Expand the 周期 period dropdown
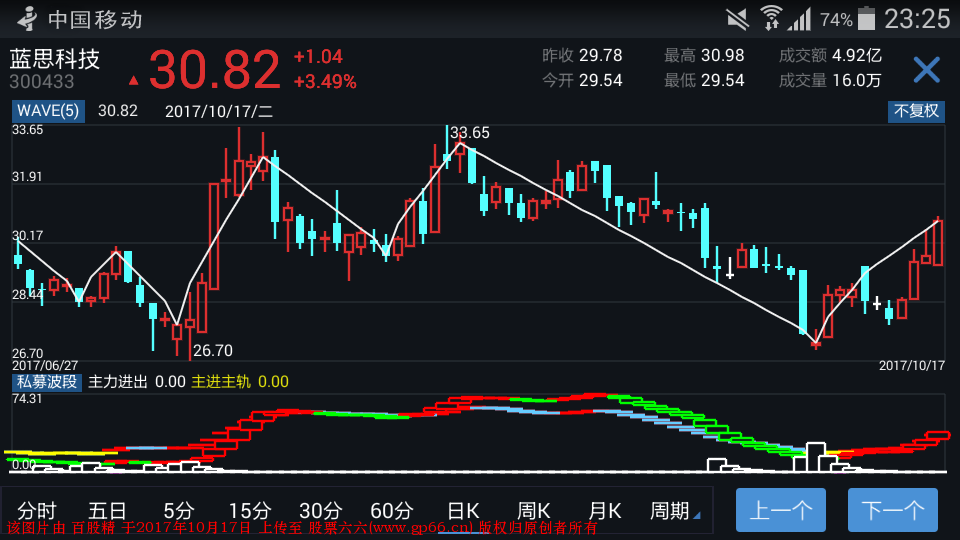 tap(675, 511)
